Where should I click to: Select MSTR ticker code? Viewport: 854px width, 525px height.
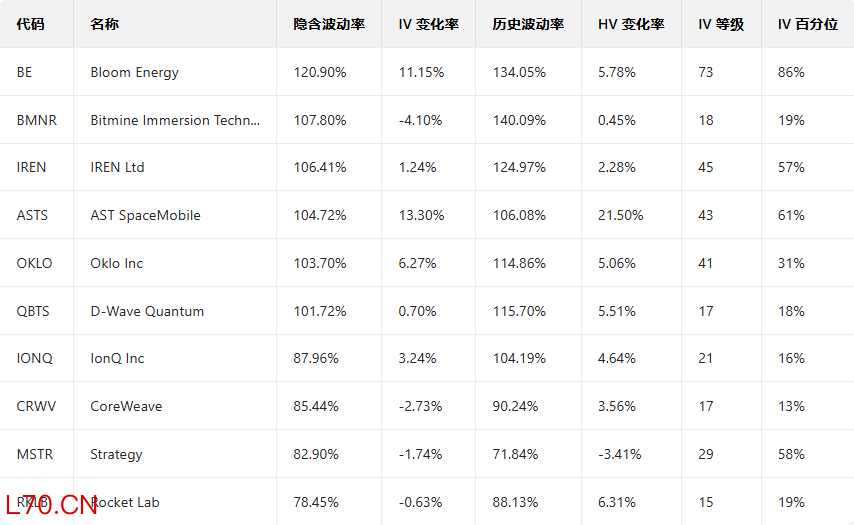pyautogui.click(x=35, y=454)
